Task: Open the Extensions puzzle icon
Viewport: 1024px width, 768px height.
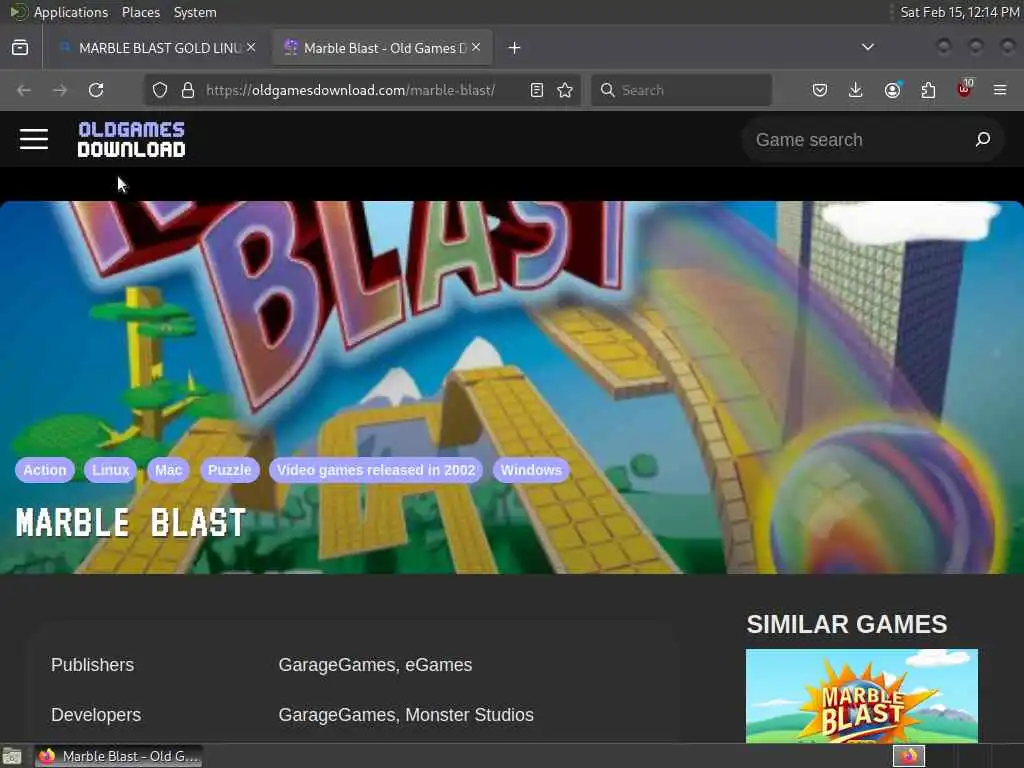Action: (928, 90)
